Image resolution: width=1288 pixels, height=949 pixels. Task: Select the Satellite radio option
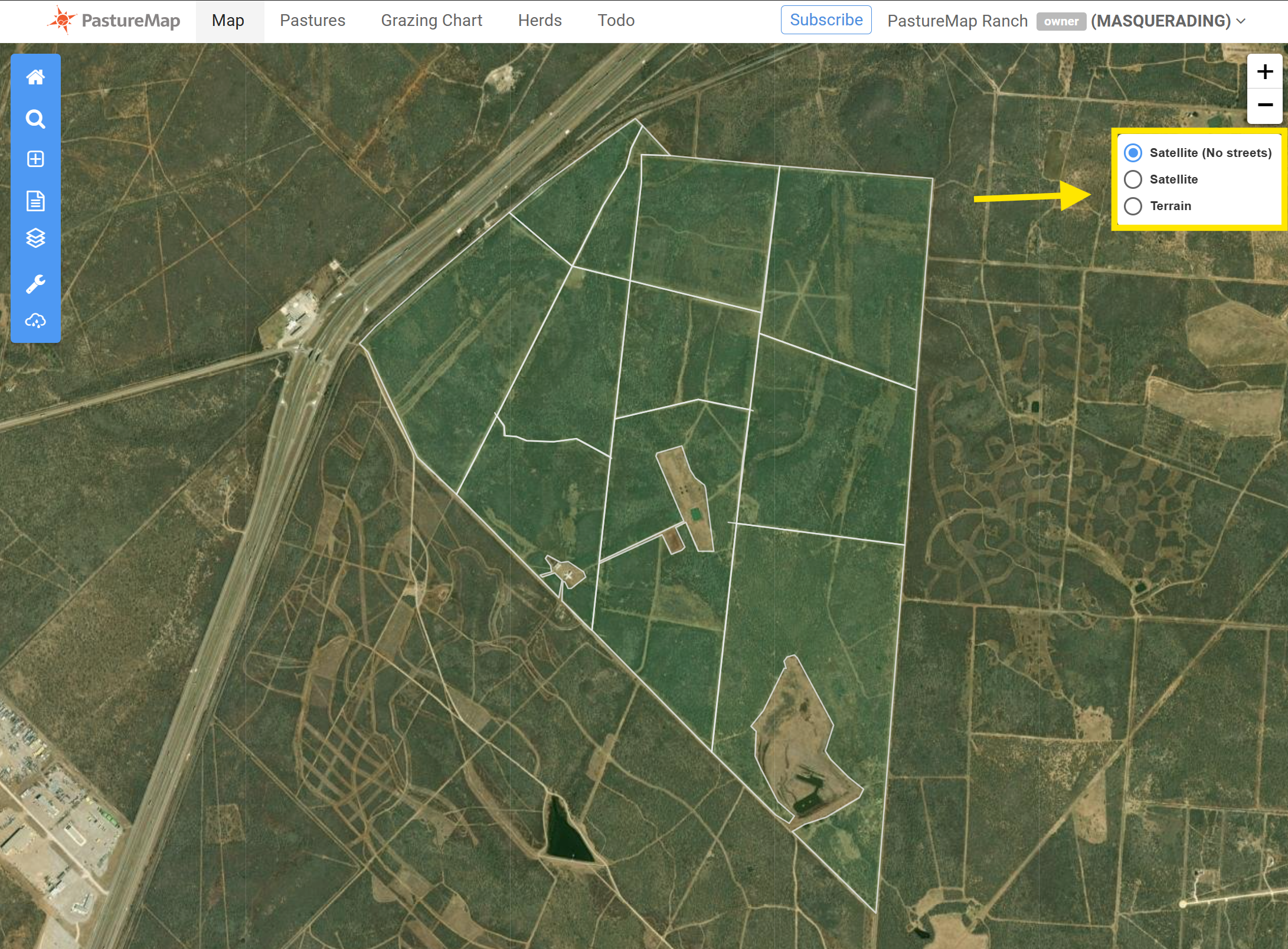click(x=1133, y=179)
